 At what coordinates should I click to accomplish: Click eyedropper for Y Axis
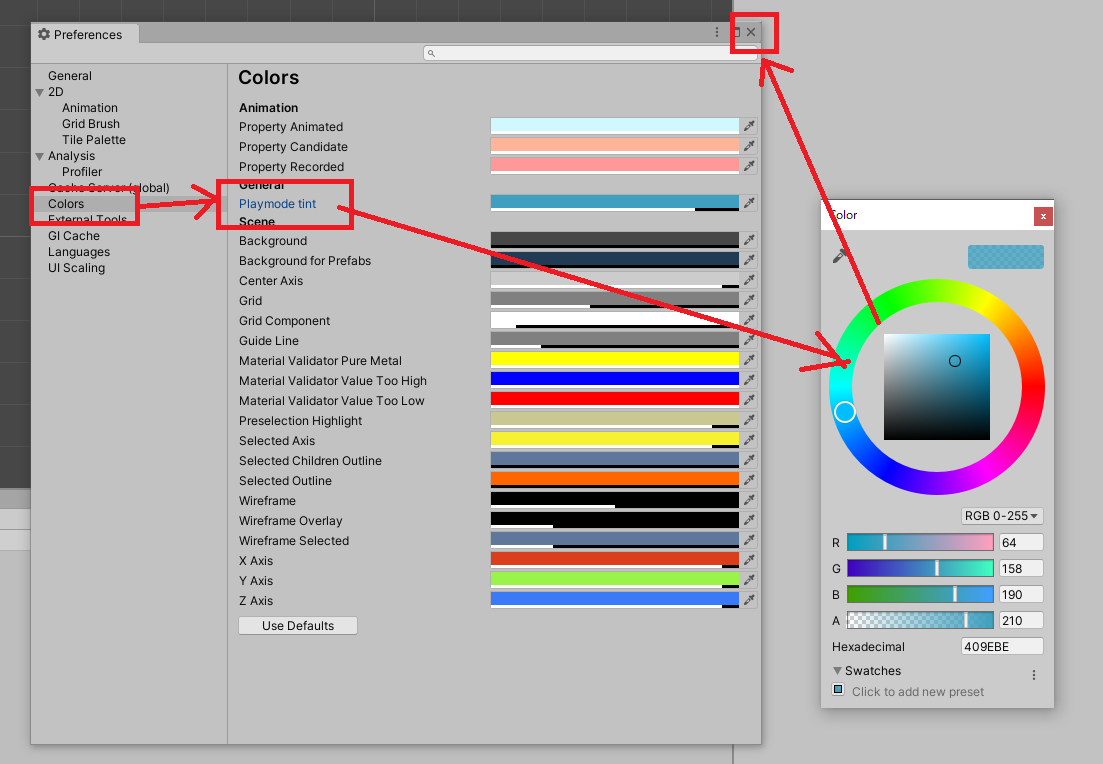(x=749, y=580)
